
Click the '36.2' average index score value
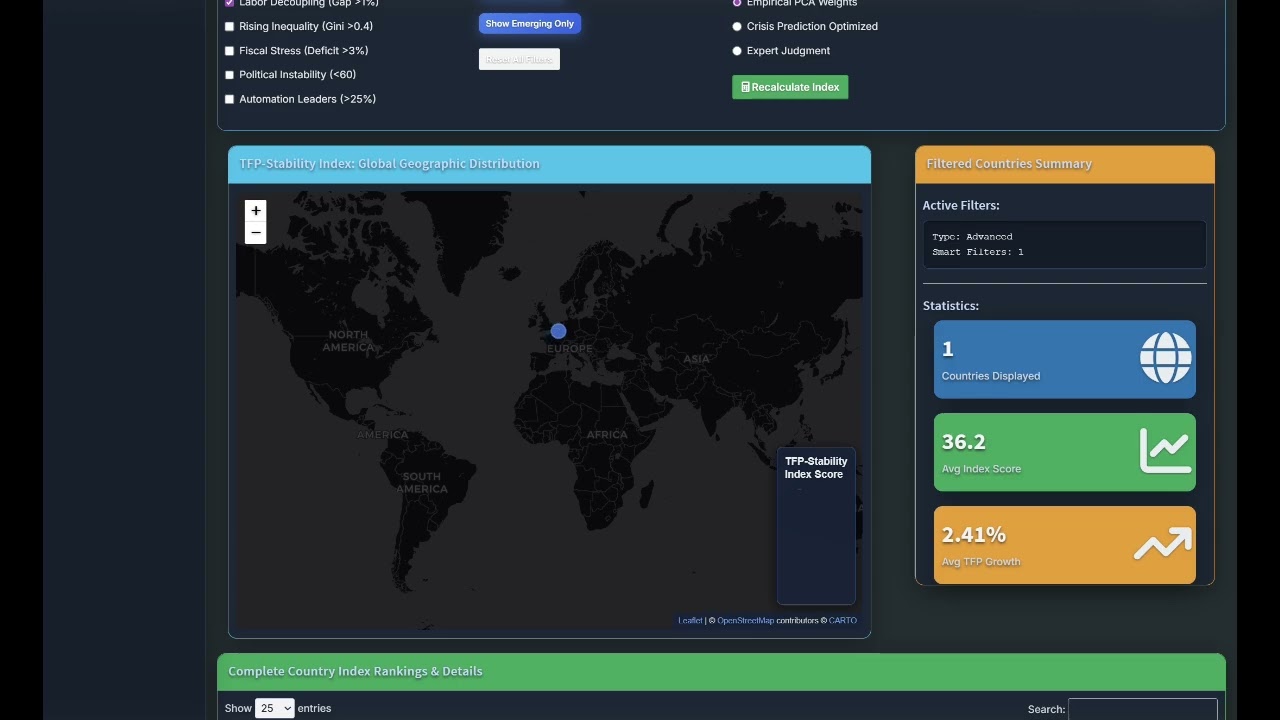click(x=964, y=442)
